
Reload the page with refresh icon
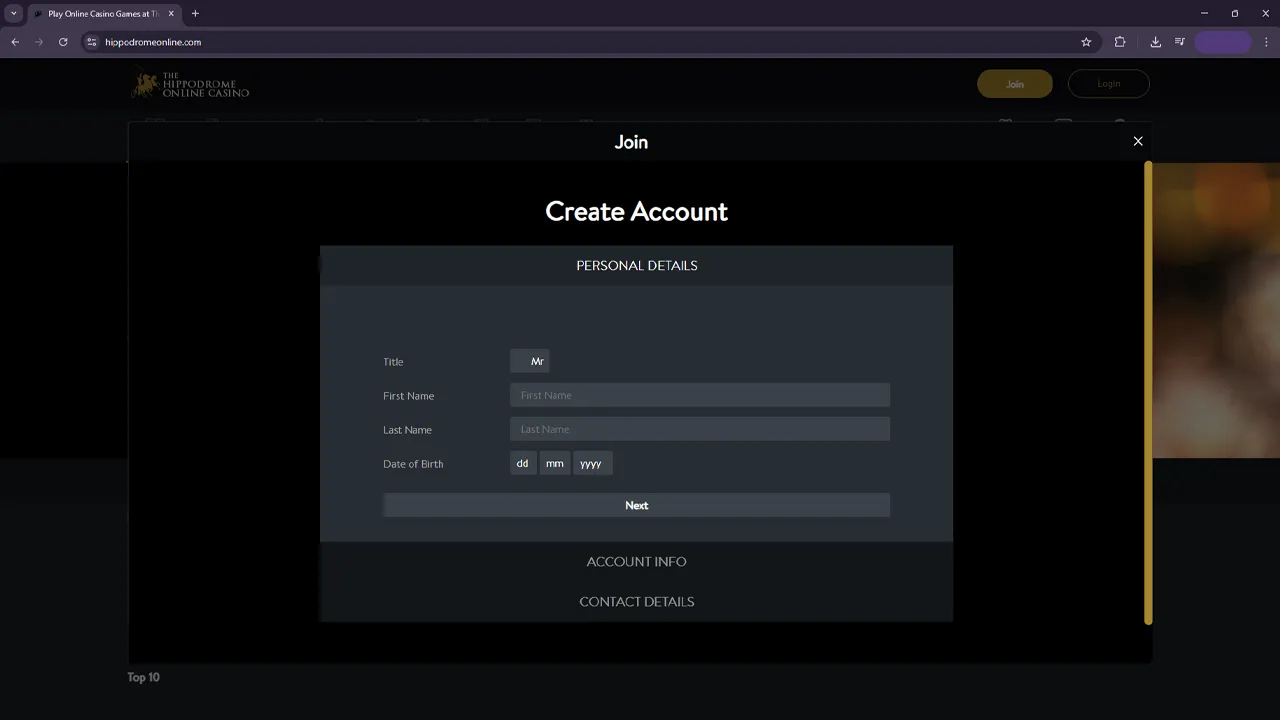point(63,42)
